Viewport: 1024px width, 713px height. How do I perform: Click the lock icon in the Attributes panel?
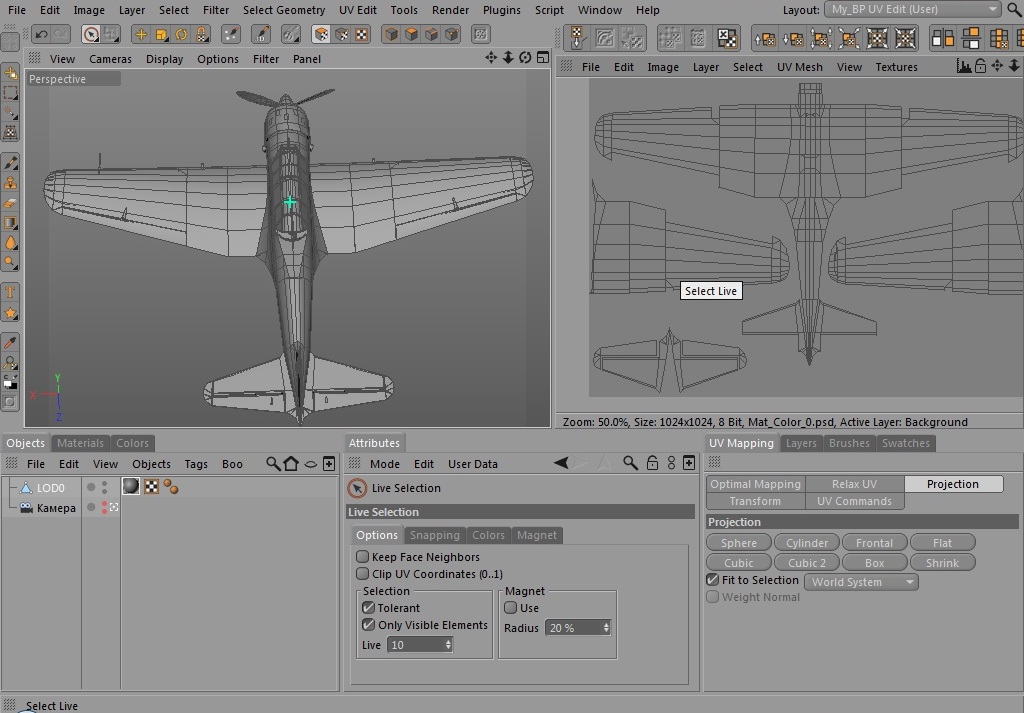click(x=652, y=464)
